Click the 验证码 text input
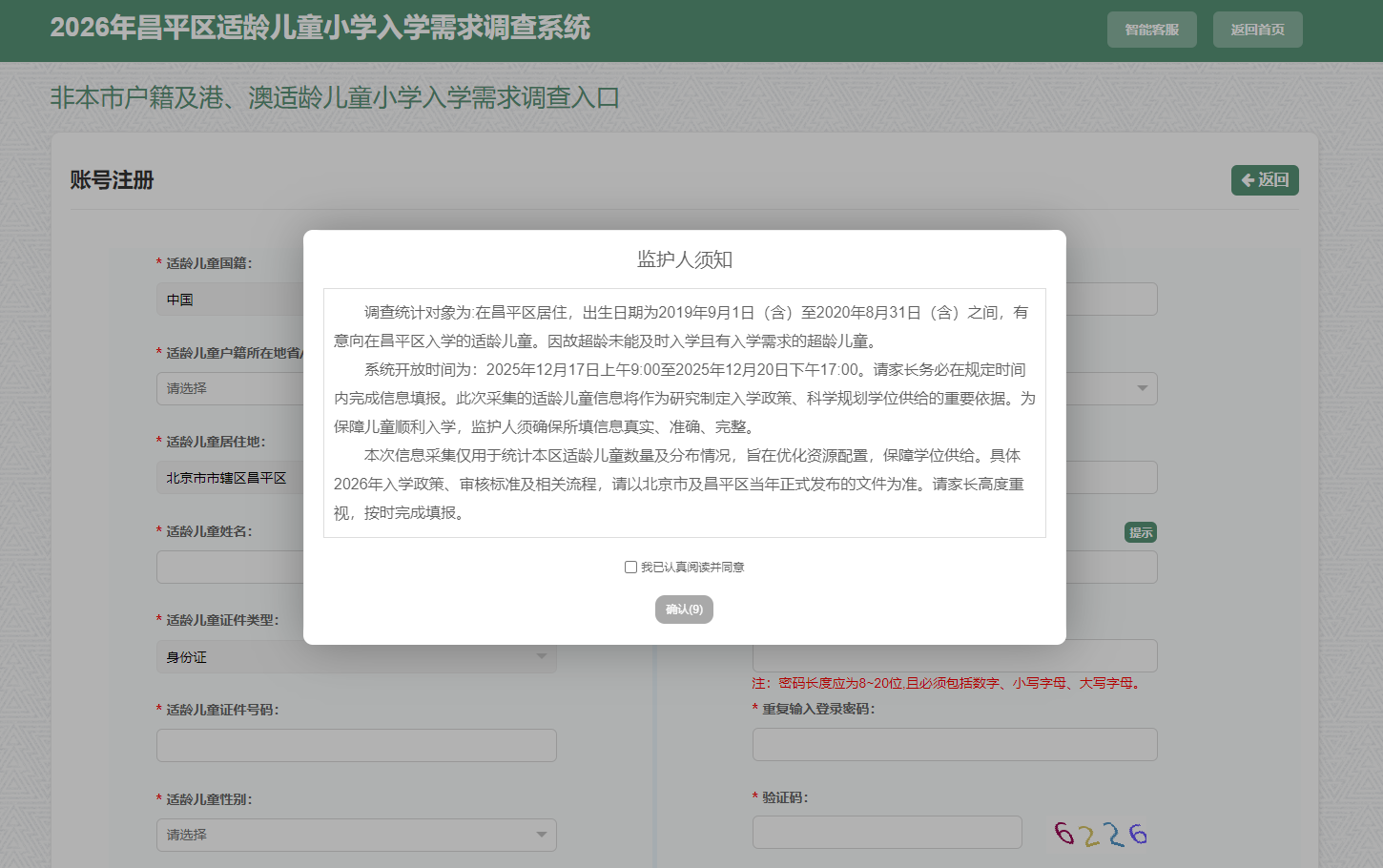The image size is (1383, 868). pos(886,833)
